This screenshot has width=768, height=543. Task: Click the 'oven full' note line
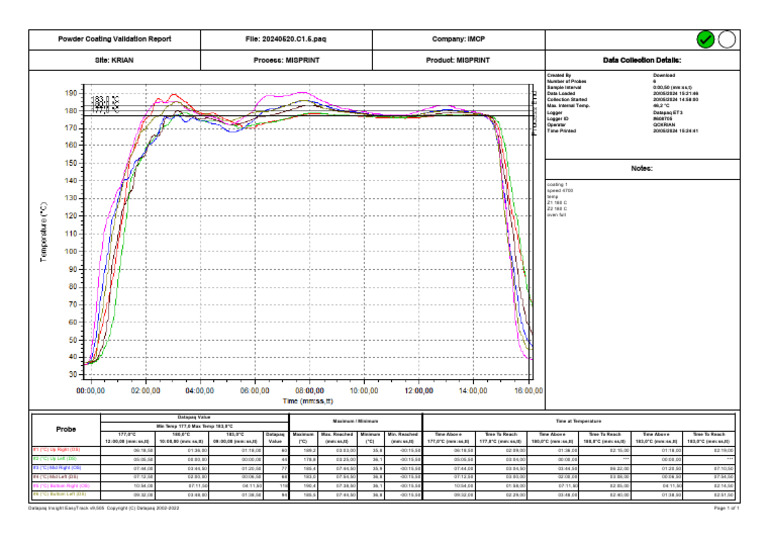pyautogui.click(x=556, y=214)
